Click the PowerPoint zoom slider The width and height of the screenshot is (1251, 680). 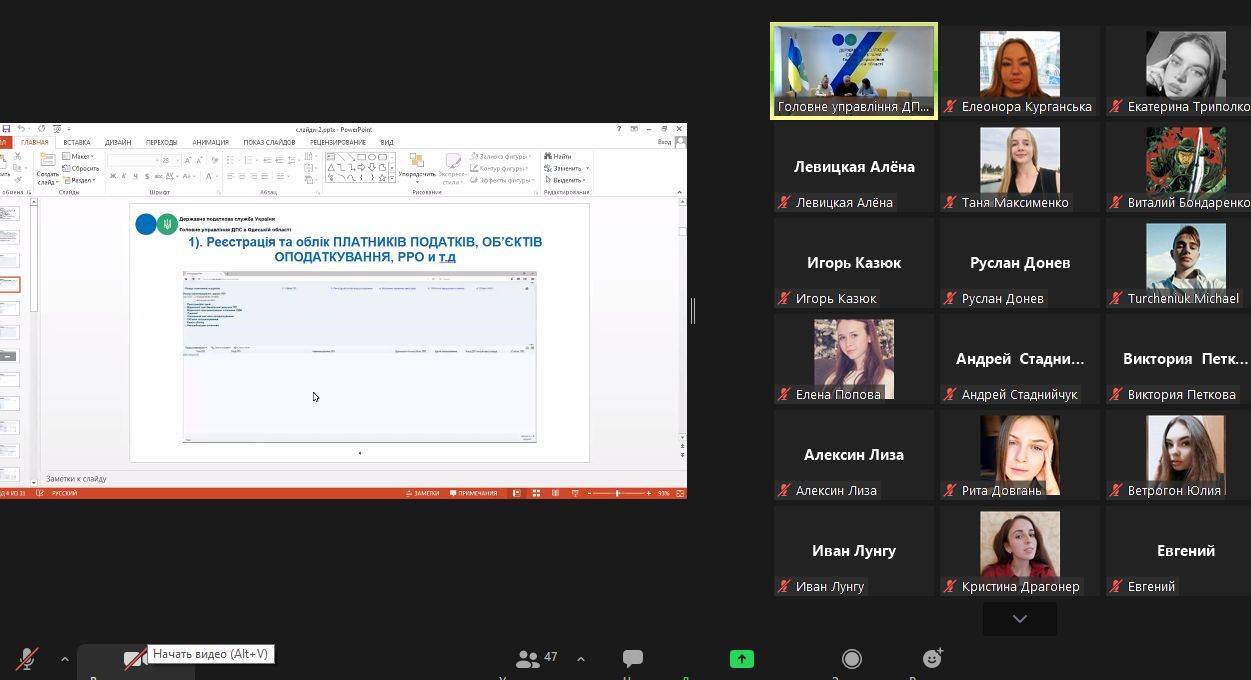tap(617, 493)
